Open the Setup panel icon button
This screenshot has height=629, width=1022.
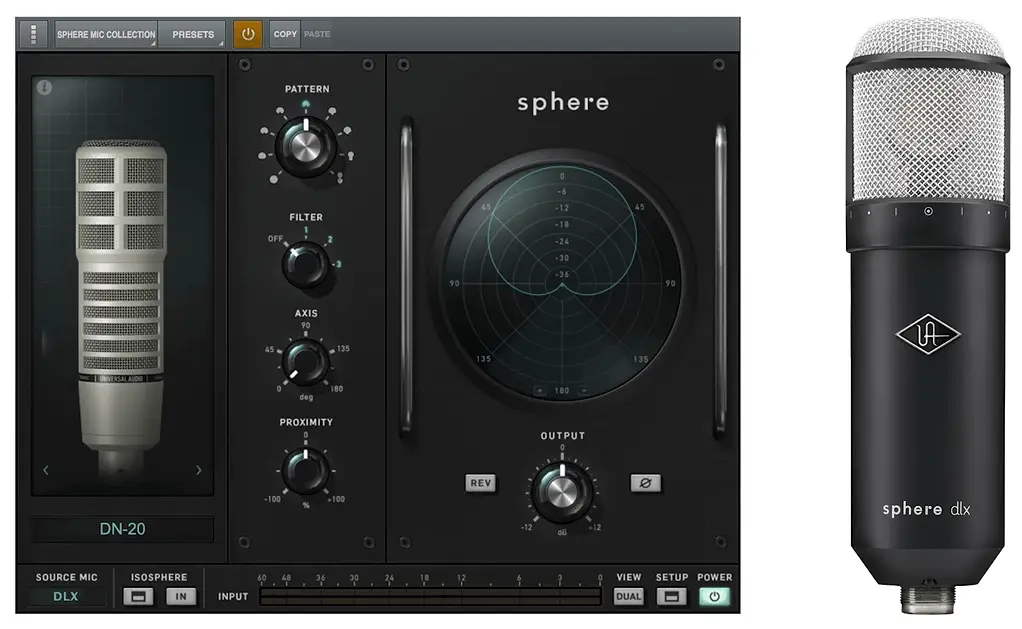(x=671, y=596)
